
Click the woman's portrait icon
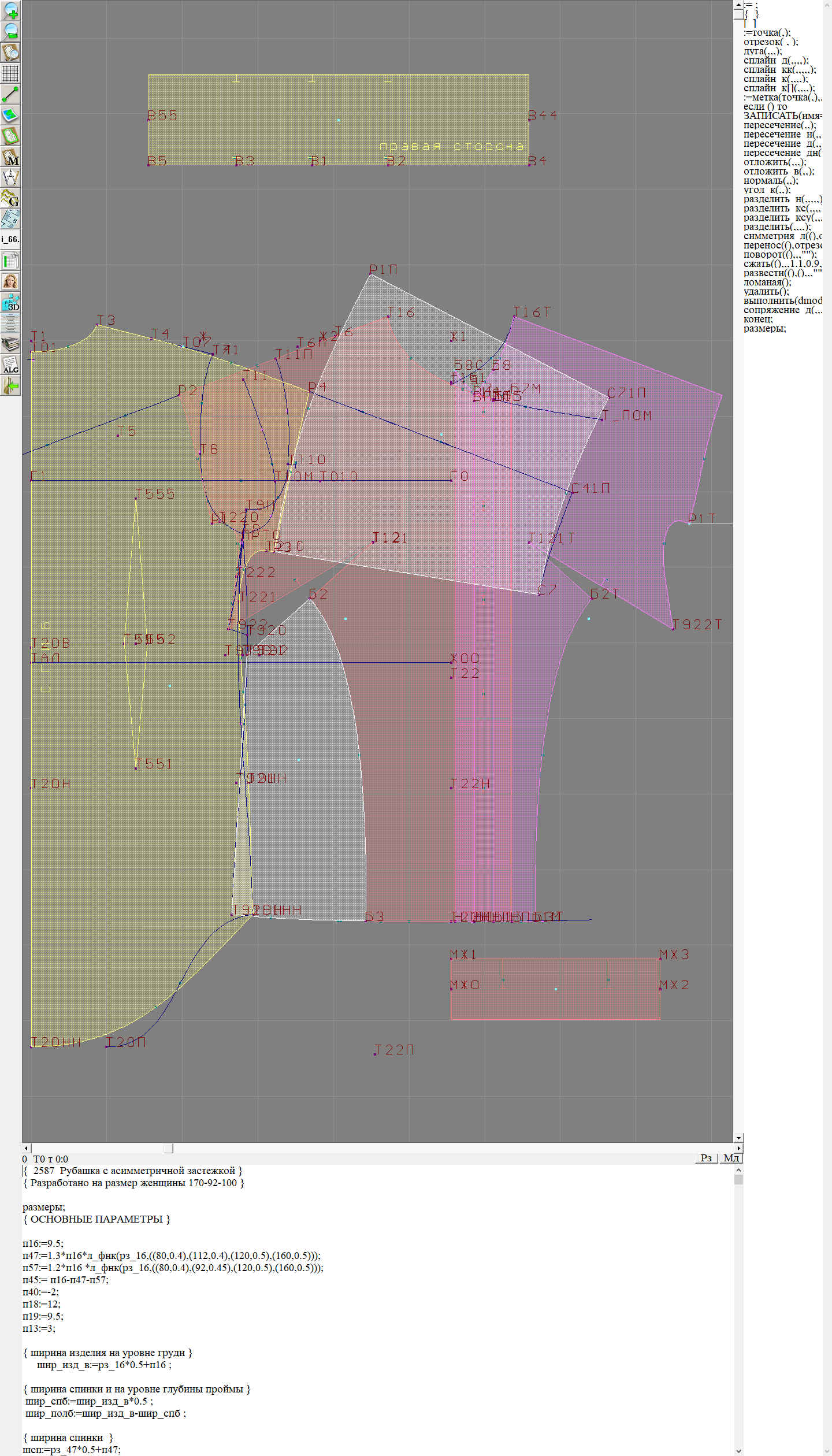[10, 281]
